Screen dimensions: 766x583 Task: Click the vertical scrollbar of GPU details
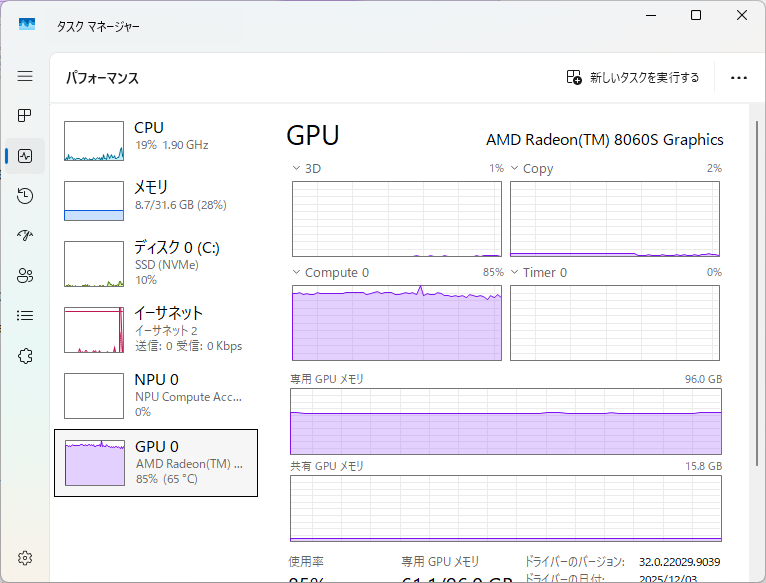click(x=757, y=293)
